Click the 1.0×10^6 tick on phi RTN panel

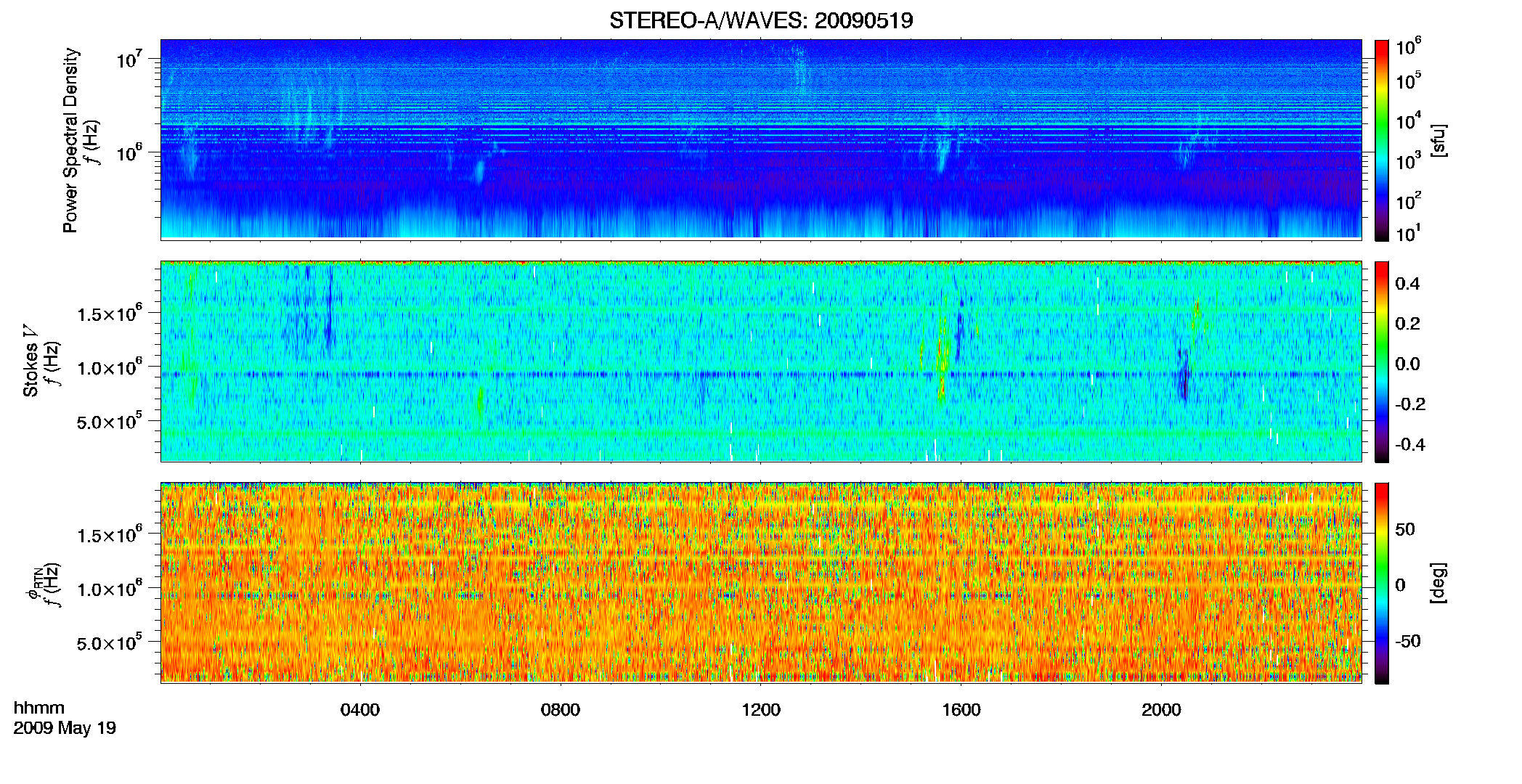coord(110,589)
